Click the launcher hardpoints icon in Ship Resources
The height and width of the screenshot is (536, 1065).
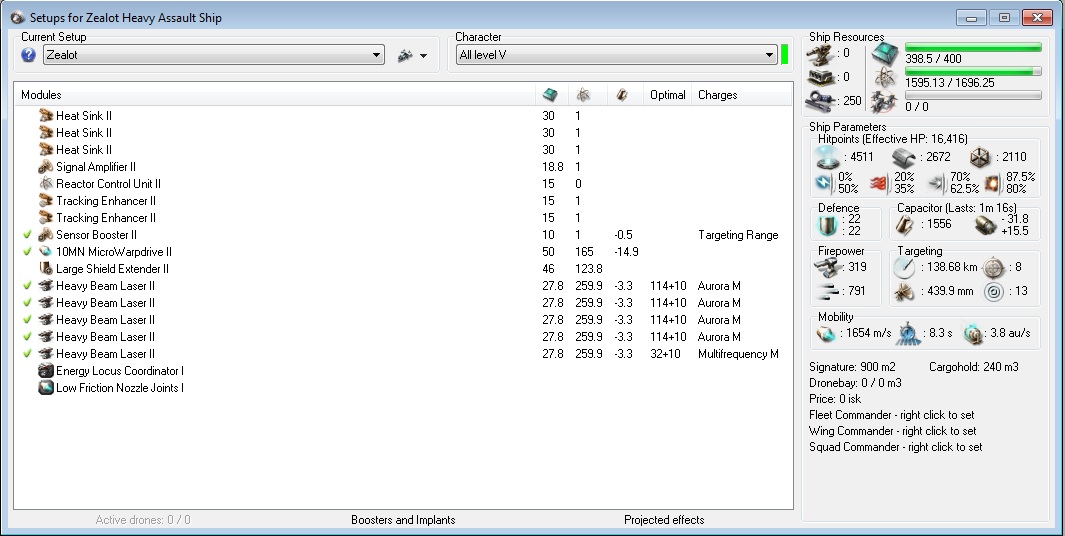tap(820, 77)
